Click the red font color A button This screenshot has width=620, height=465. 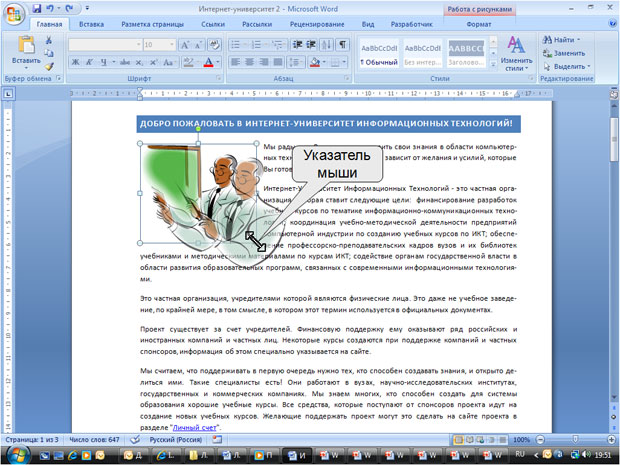coord(208,62)
